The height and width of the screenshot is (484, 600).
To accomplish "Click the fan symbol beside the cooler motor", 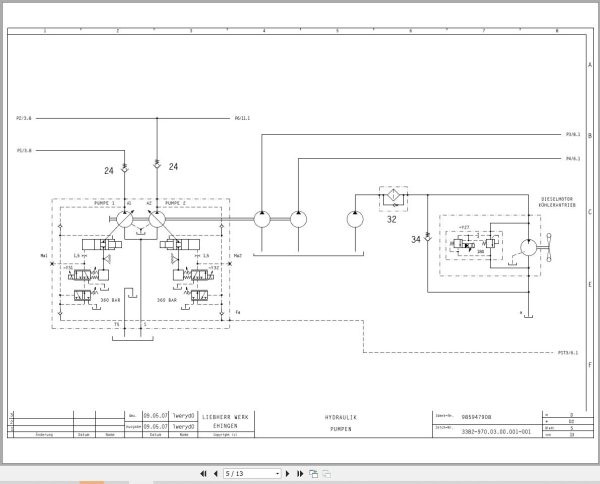I will coord(549,248).
